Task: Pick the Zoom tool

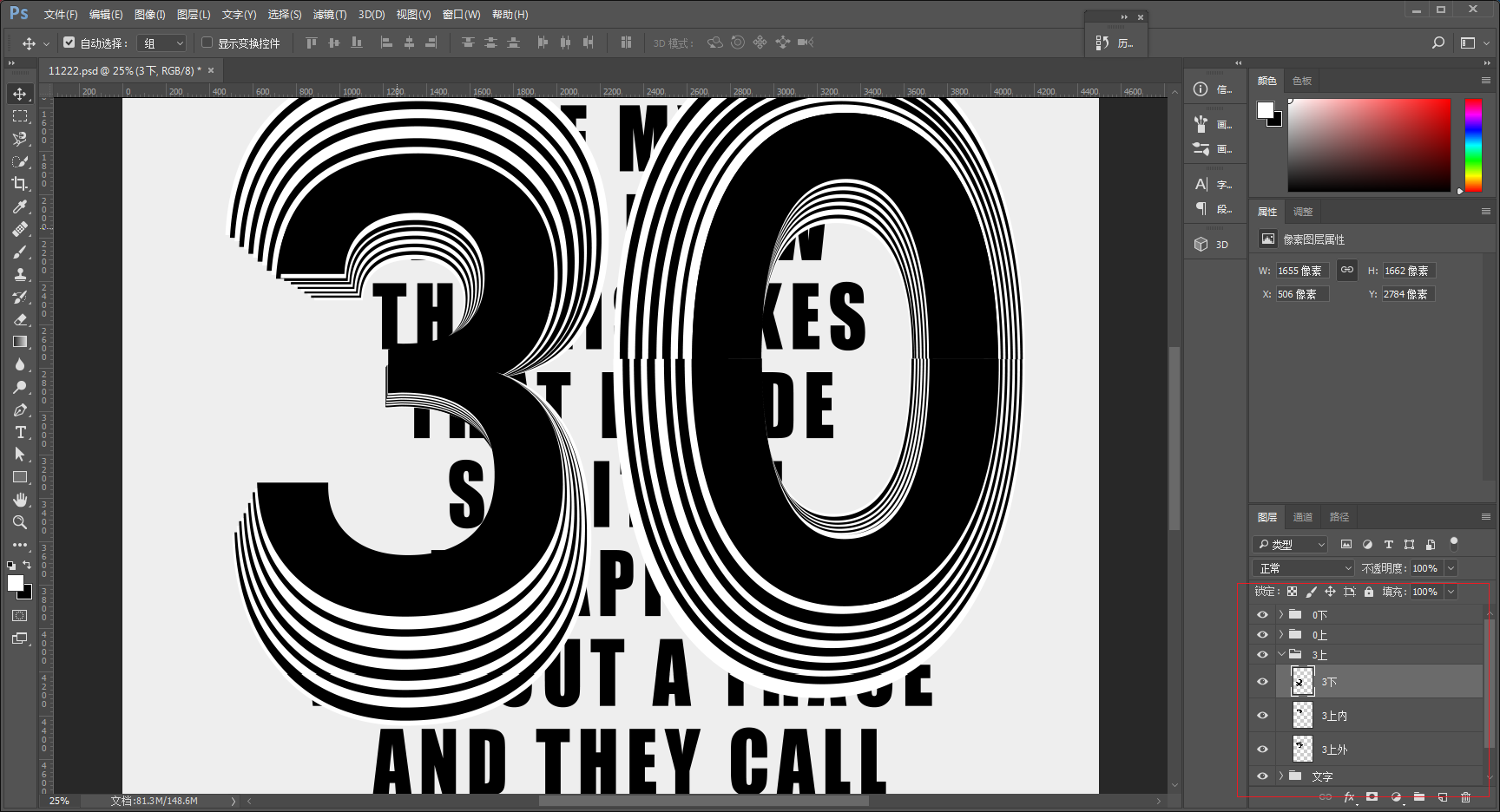Action: pos(20,522)
